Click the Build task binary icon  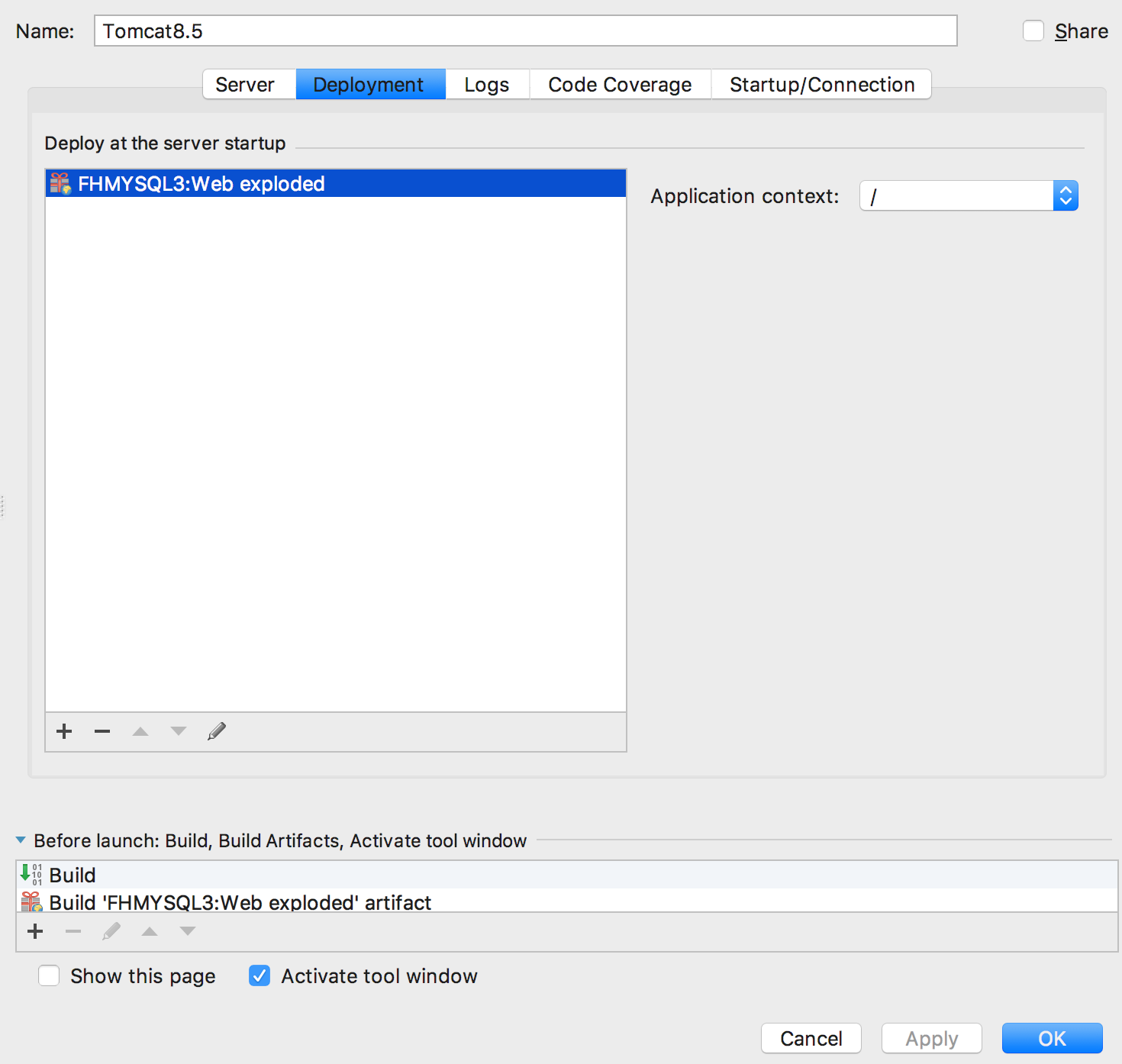(31, 875)
